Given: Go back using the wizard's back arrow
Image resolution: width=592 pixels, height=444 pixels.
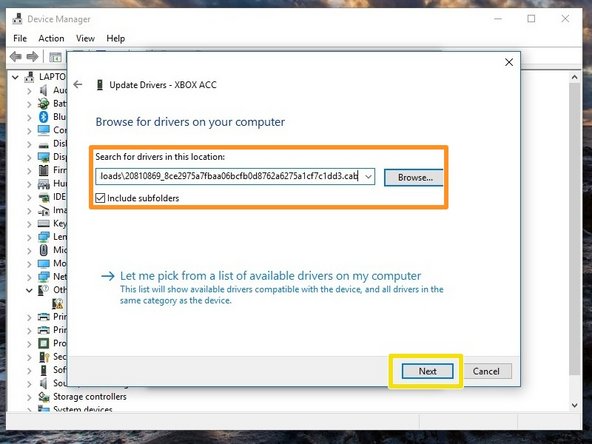Looking at the screenshot, I should [78, 85].
